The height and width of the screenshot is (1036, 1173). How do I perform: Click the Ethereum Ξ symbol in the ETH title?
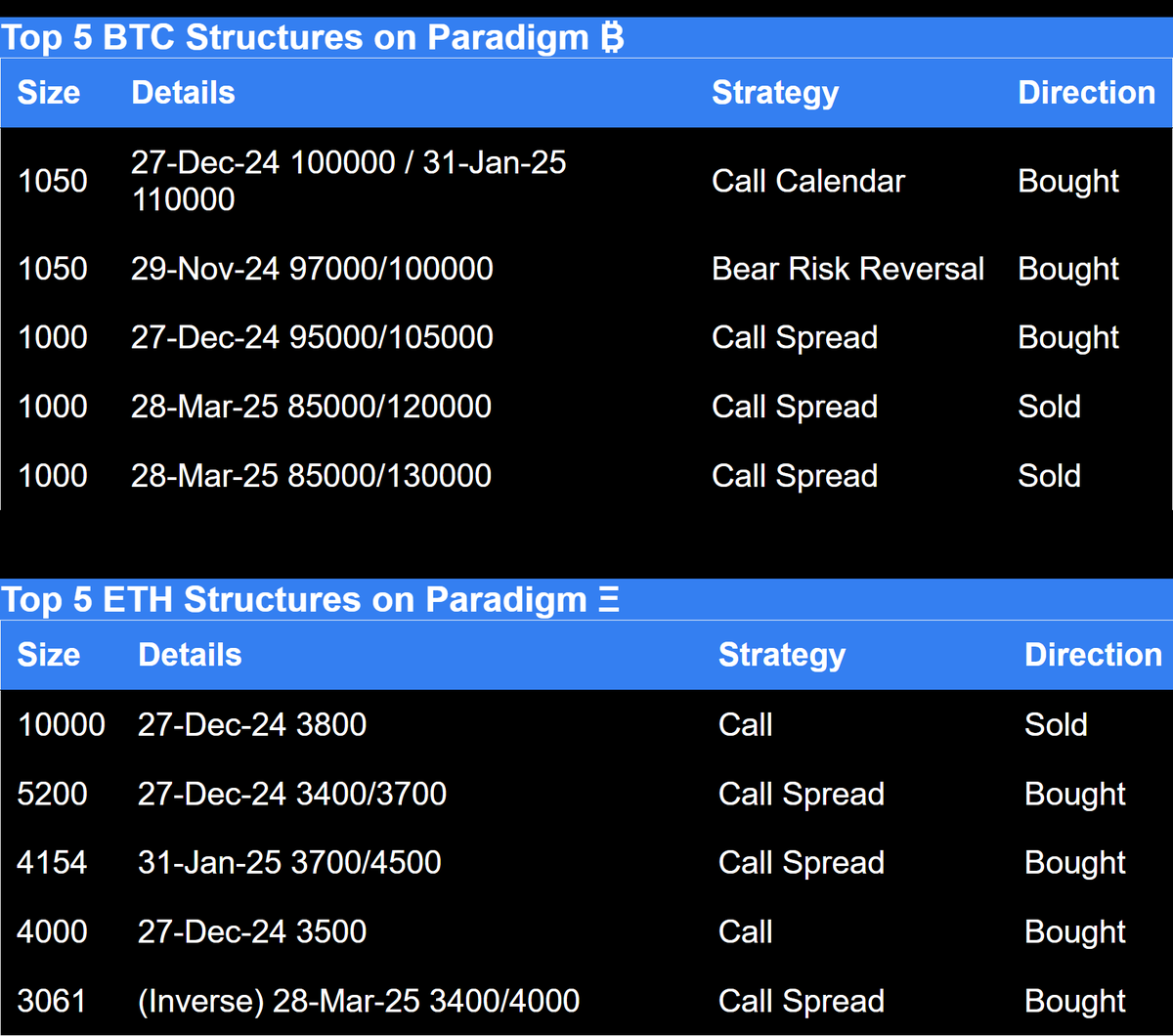click(x=608, y=599)
